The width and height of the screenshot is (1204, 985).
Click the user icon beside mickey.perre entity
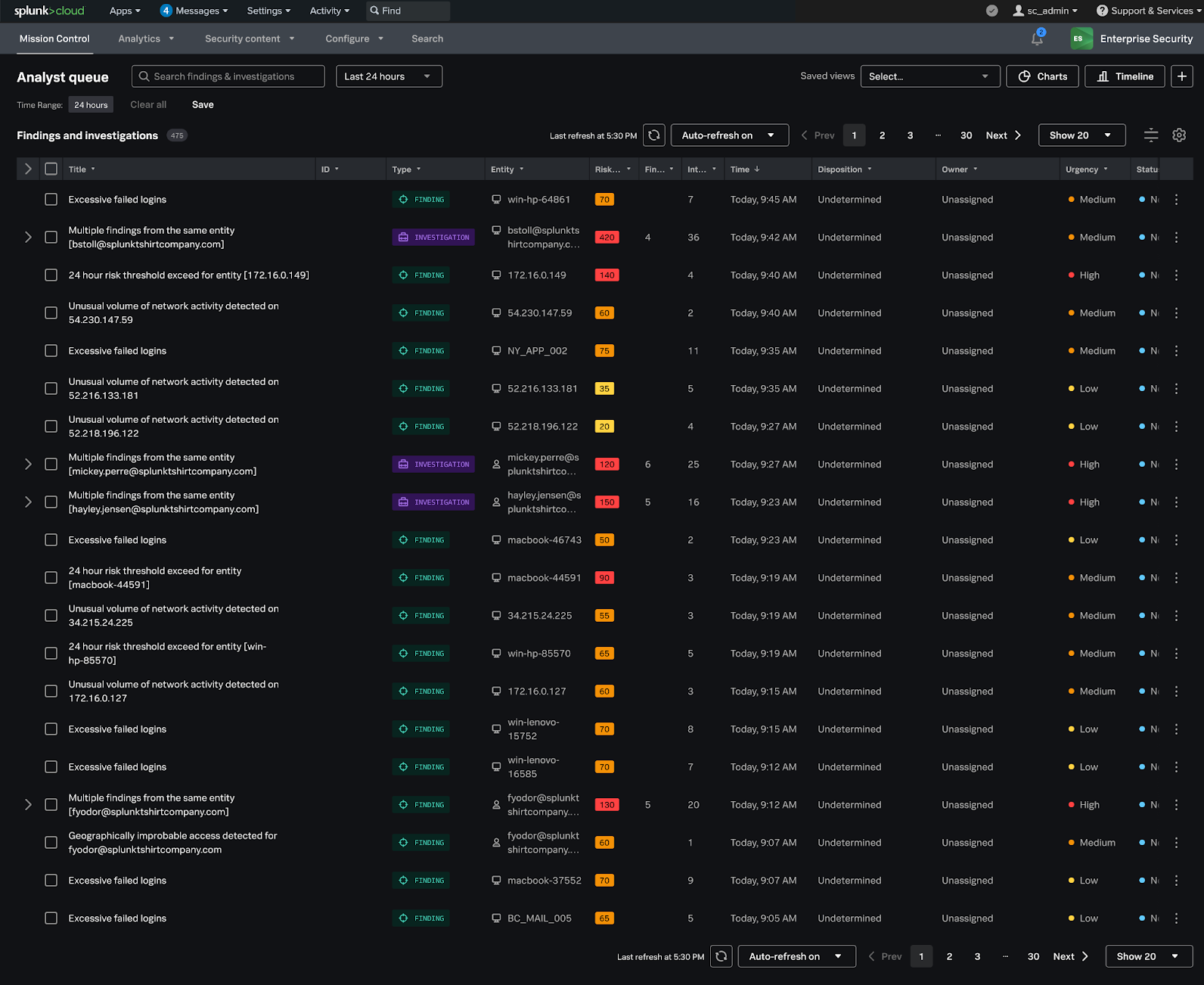(x=496, y=465)
